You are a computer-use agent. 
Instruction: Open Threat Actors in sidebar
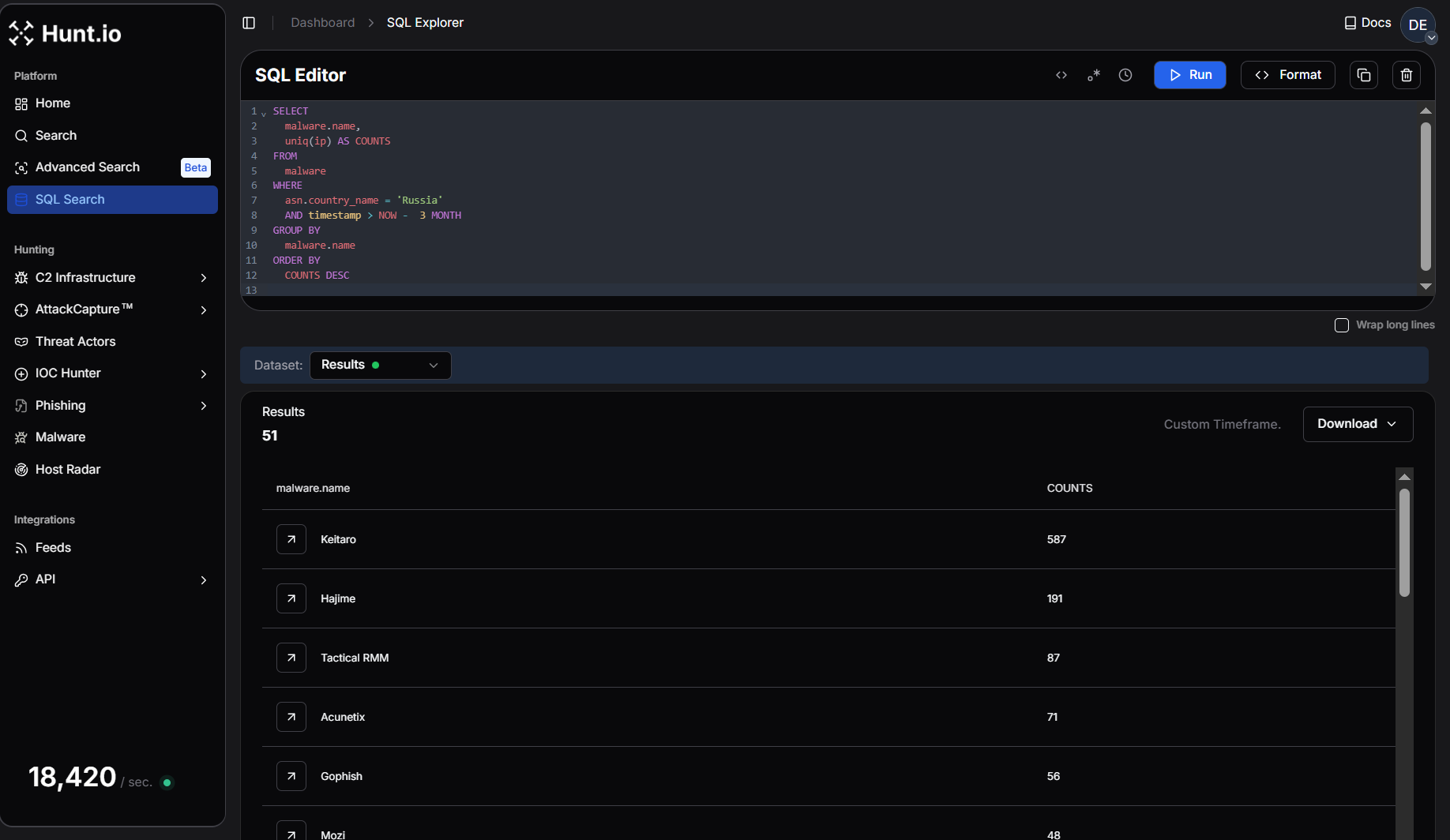point(76,342)
